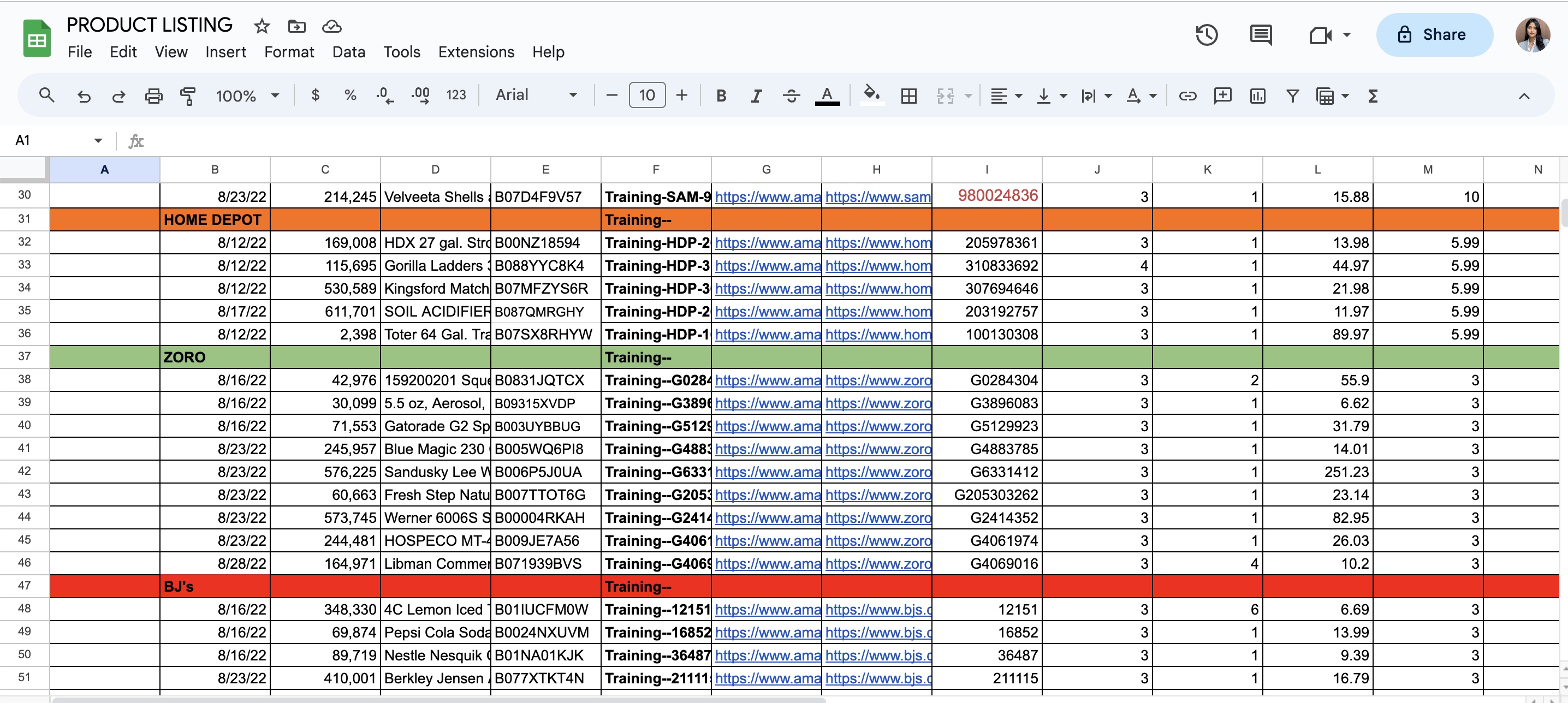Open the Amazon link in row 32

[x=767, y=243]
